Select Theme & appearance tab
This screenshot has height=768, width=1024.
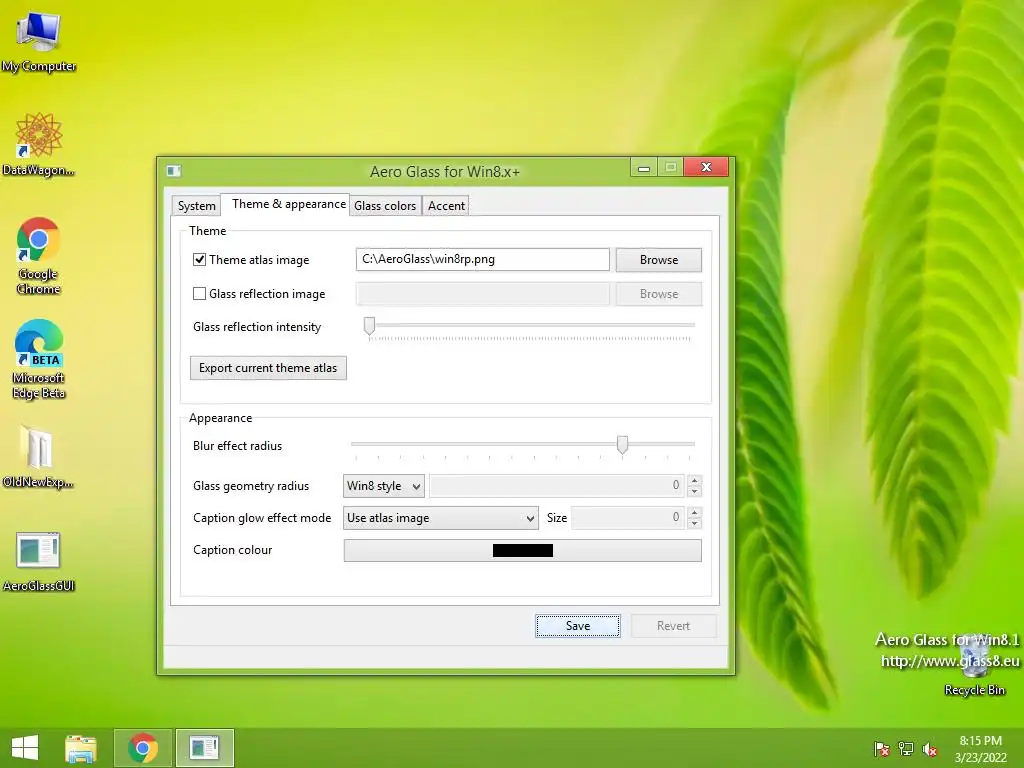(x=285, y=204)
